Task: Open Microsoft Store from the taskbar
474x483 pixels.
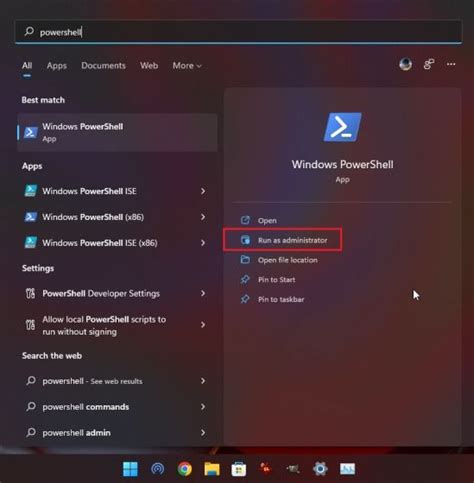Action: coord(239,469)
